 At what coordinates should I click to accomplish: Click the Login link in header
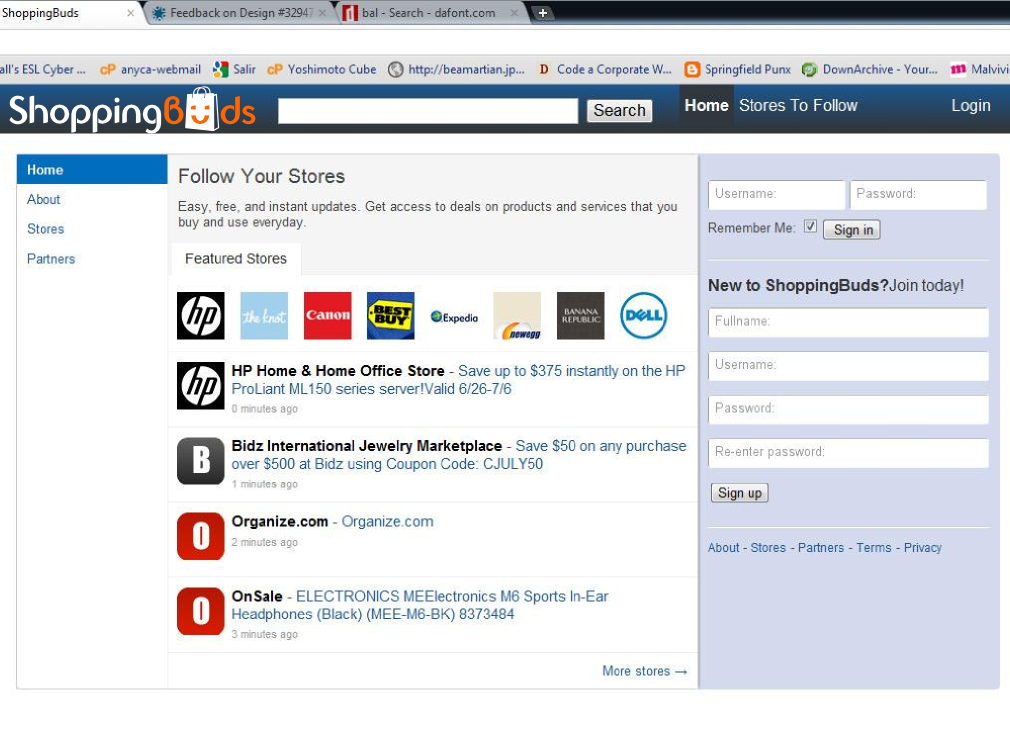(970, 105)
